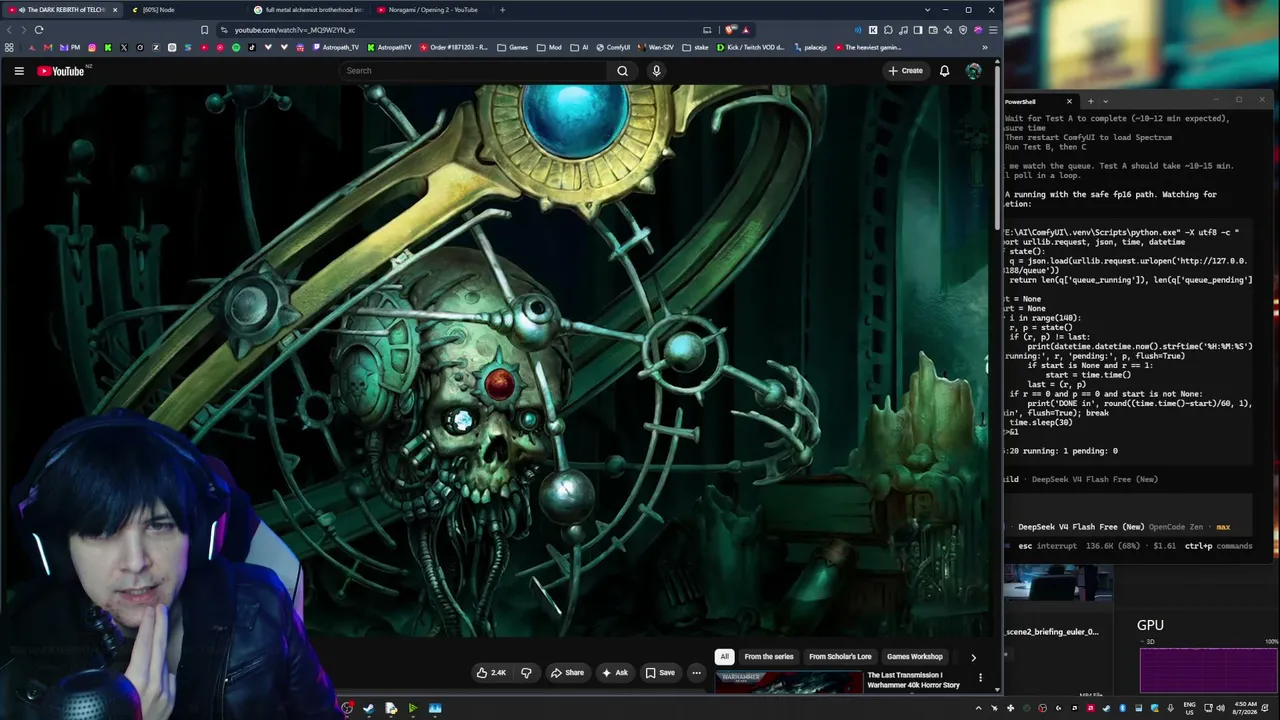The image size is (1280, 720).
Task: Focus the YouTube search field
Action: [472, 71]
